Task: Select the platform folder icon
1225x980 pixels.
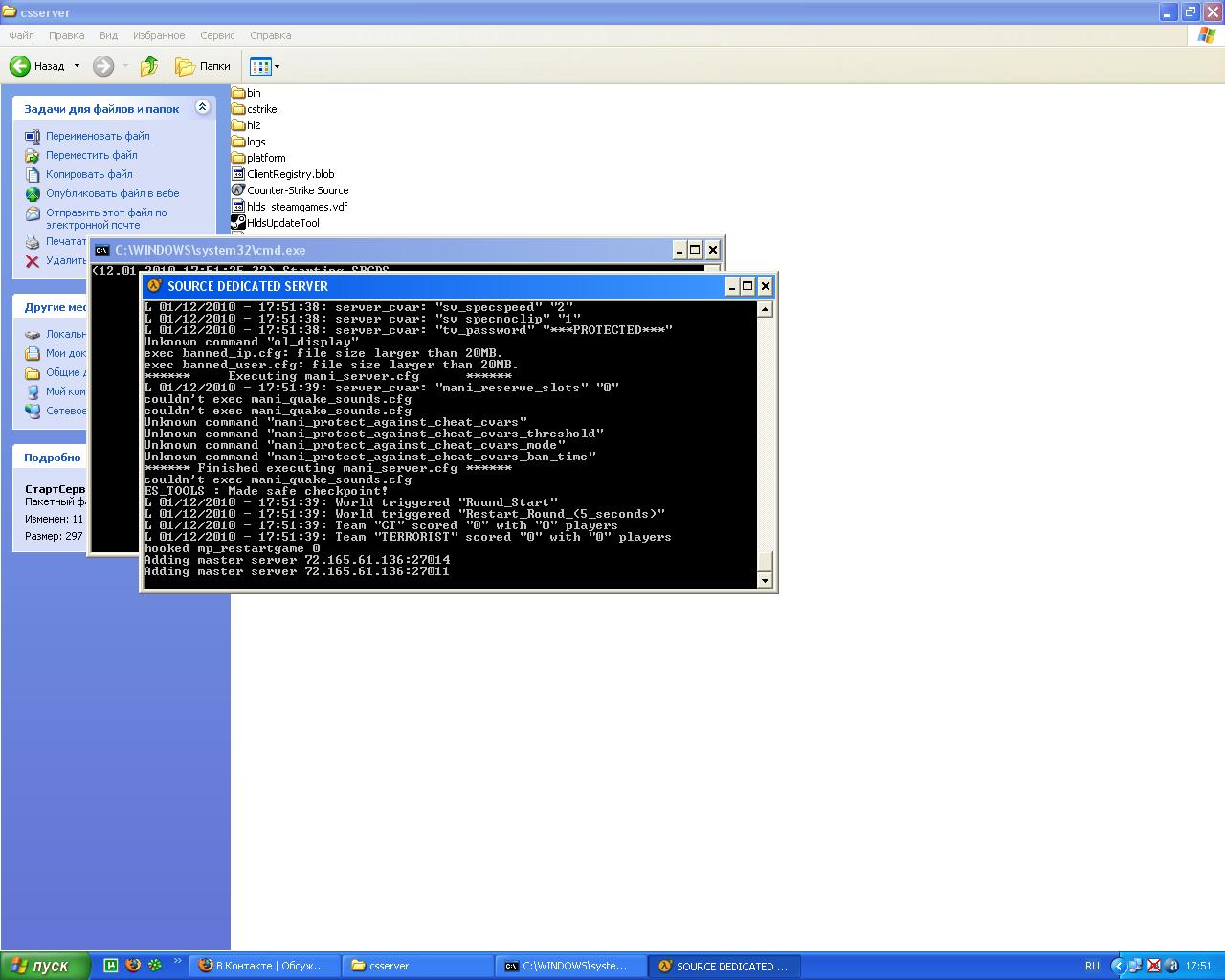Action: click(x=238, y=158)
